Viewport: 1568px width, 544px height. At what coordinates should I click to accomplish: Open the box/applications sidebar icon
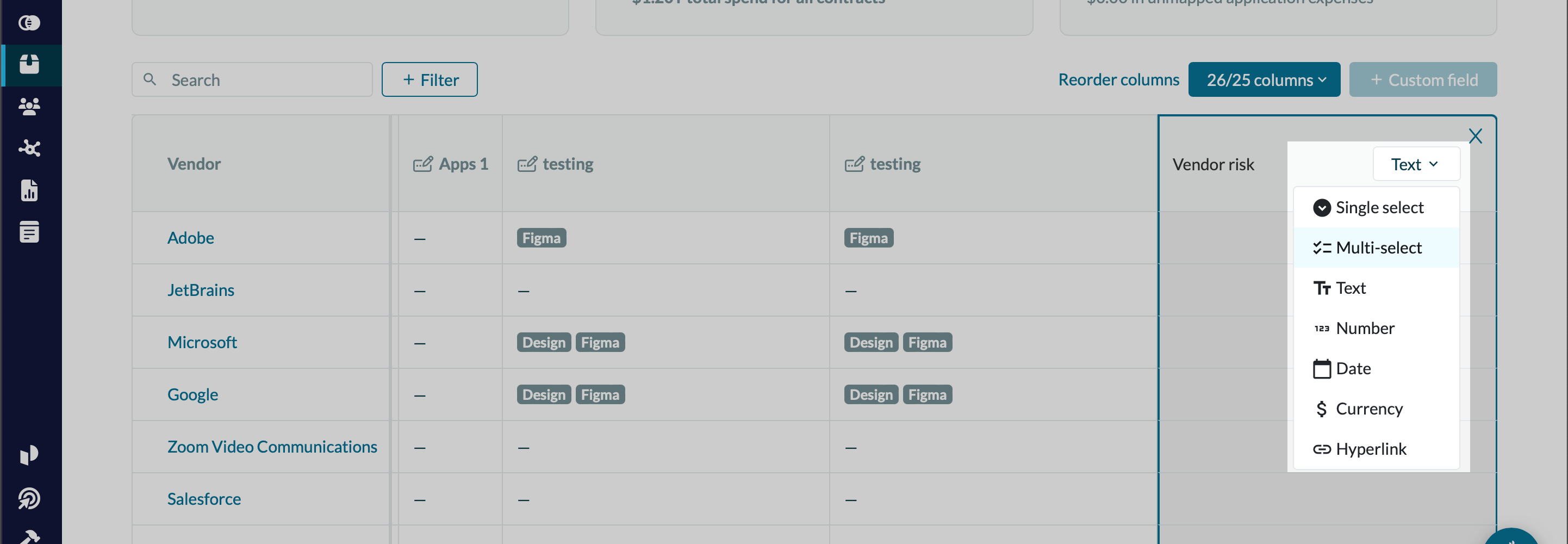pyautogui.click(x=29, y=65)
